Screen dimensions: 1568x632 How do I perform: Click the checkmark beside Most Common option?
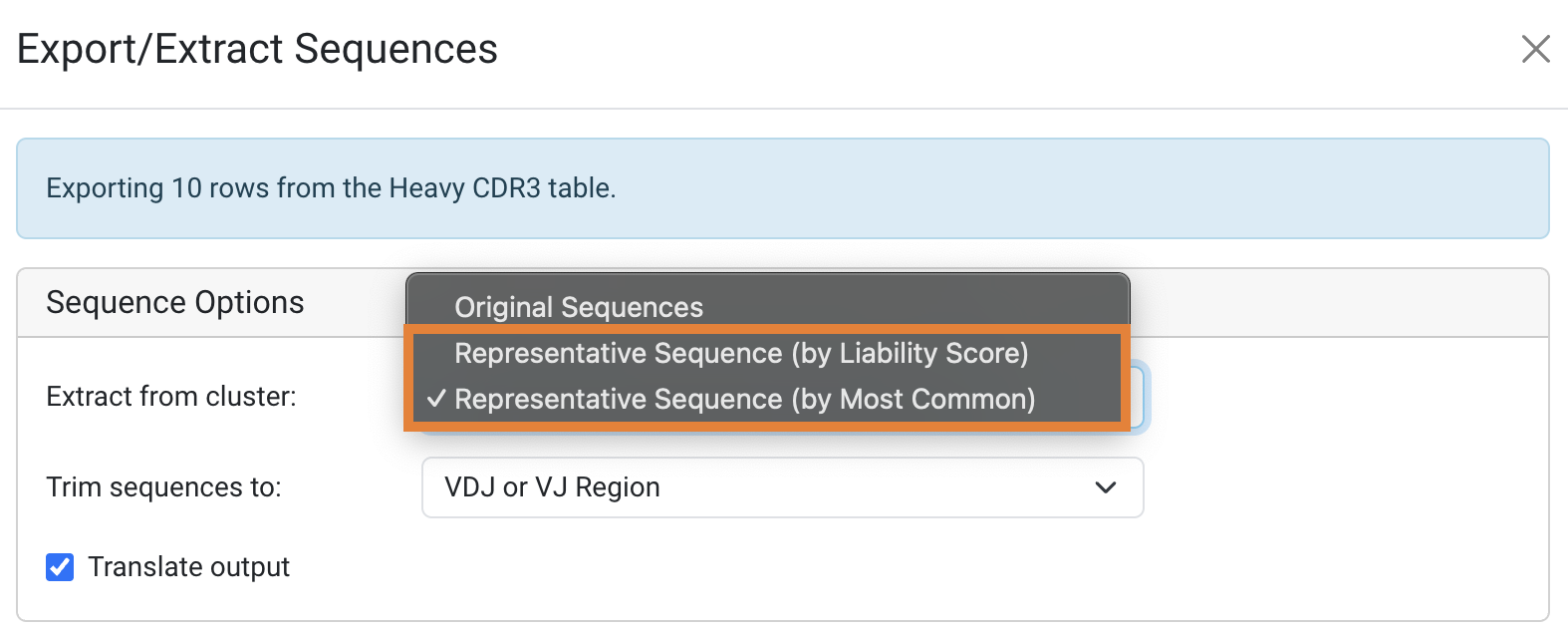click(435, 399)
